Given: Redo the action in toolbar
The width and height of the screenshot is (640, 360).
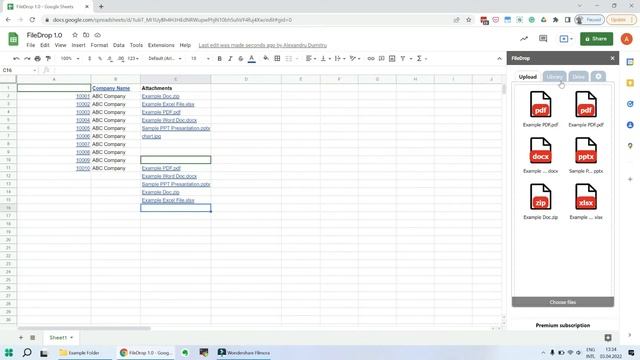Looking at the screenshot, I should [x=27, y=59].
